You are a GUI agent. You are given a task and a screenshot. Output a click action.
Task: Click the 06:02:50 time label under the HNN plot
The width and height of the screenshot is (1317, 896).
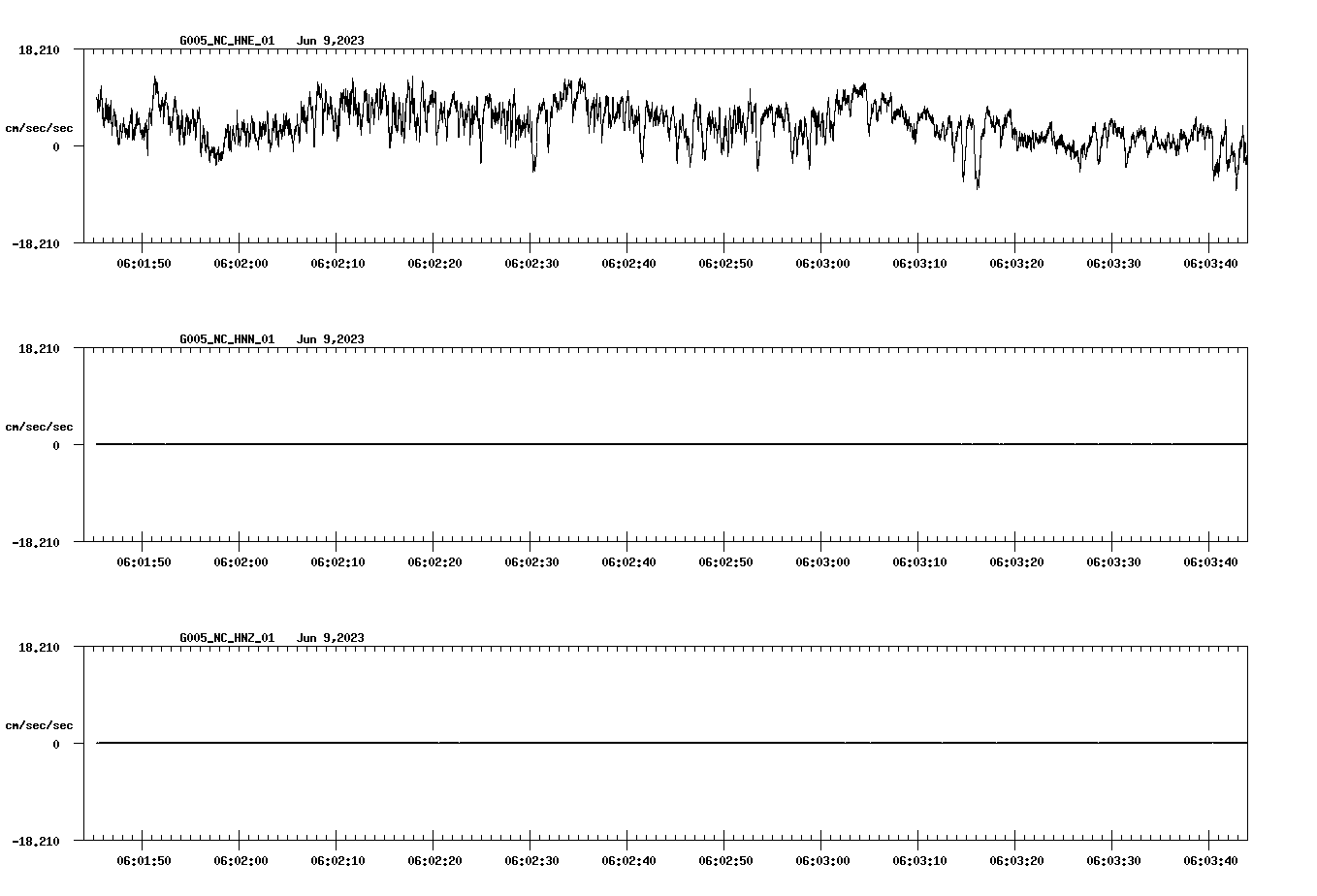point(725,562)
